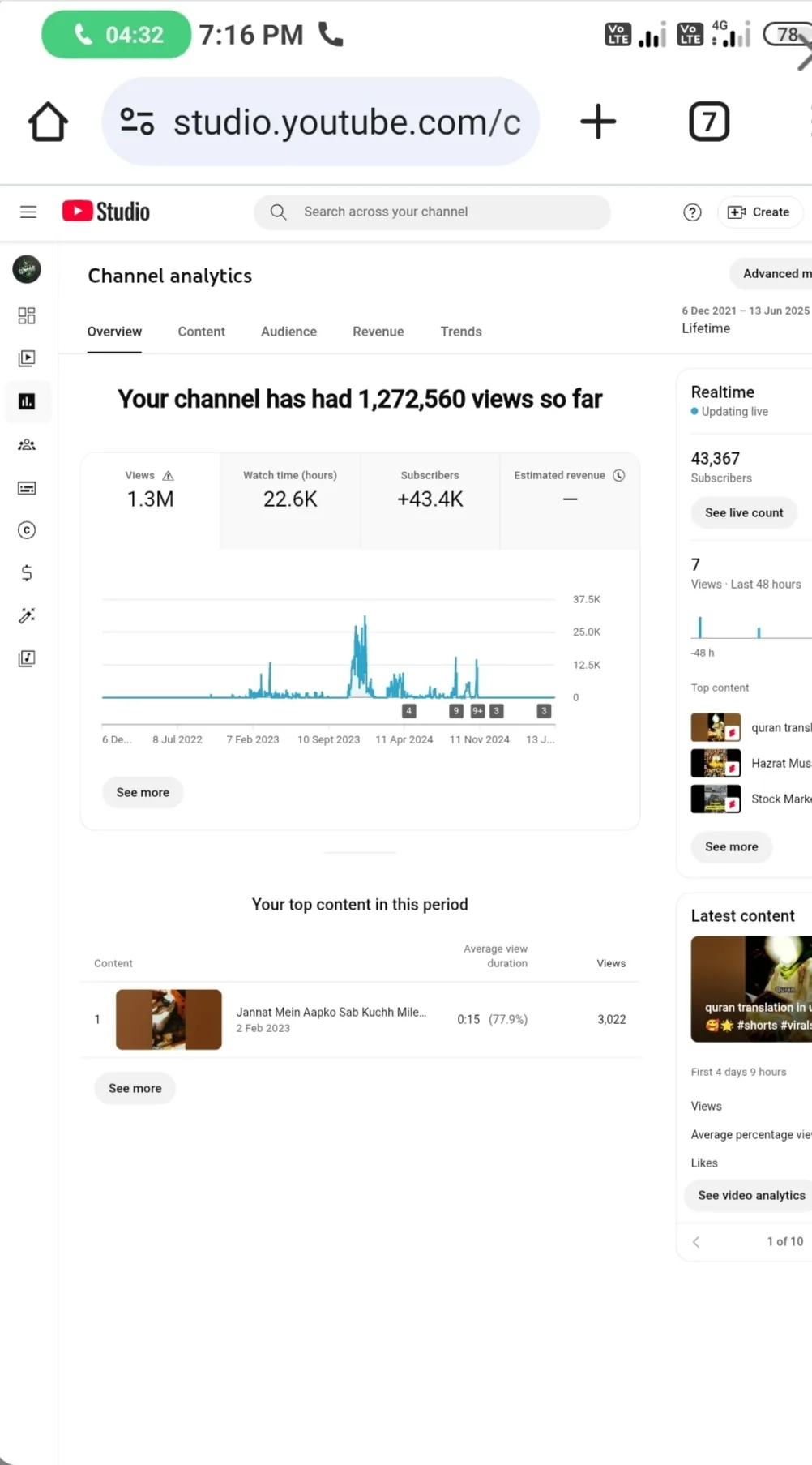
Task: Tap the studio.youtube.com address bar
Action: pyautogui.click(x=320, y=122)
